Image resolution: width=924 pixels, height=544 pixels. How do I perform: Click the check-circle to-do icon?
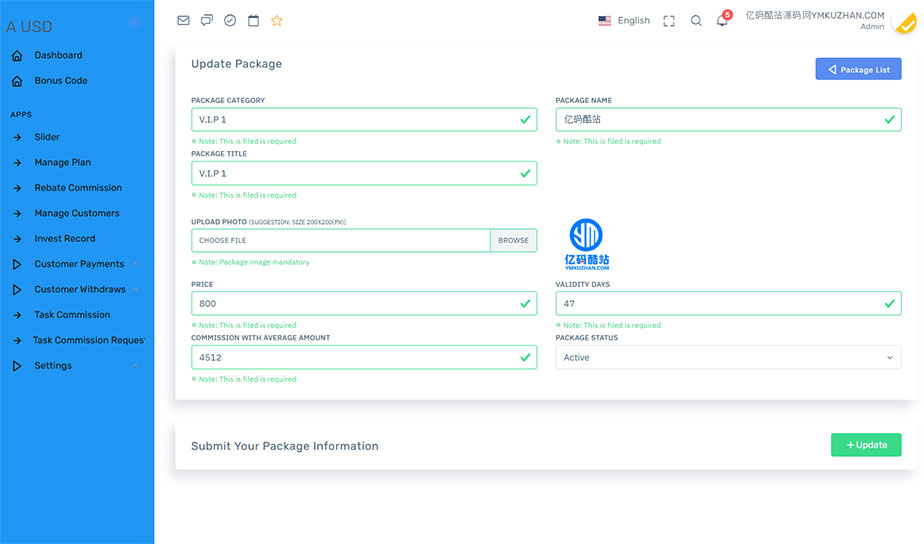[x=230, y=20]
